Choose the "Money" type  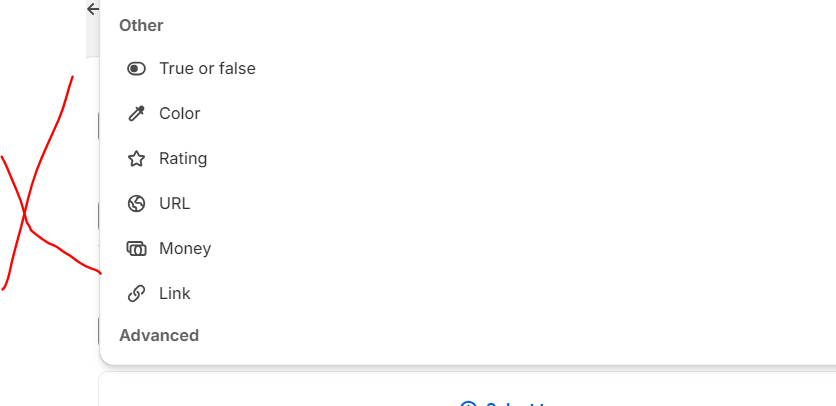click(185, 249)
